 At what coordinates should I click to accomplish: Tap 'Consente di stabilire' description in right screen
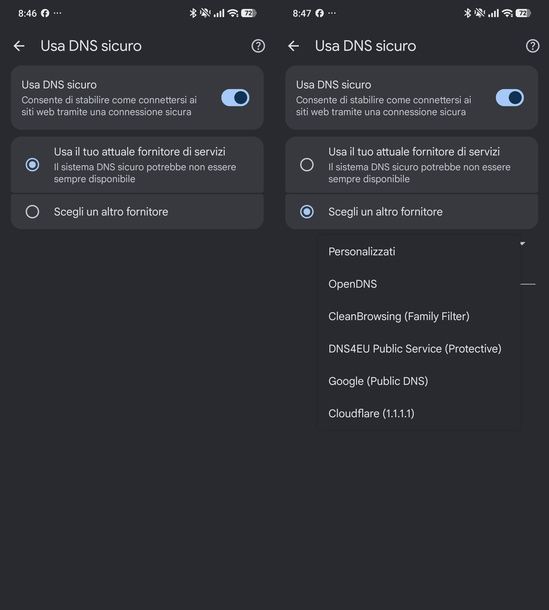click(x=383, y=106)
